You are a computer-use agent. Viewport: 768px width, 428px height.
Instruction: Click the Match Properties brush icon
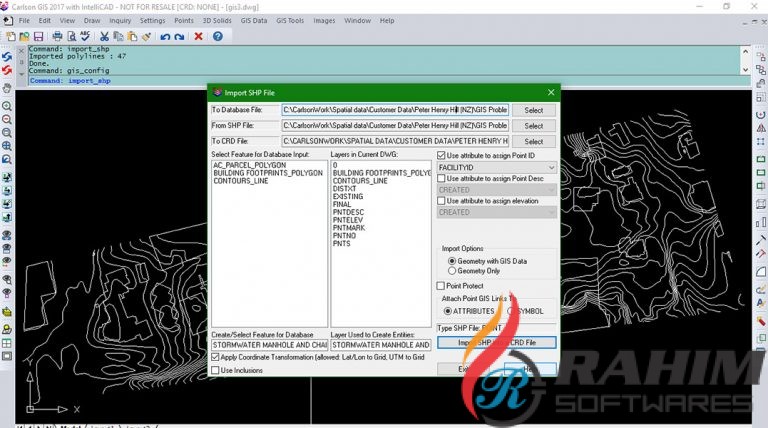point(146,36)
